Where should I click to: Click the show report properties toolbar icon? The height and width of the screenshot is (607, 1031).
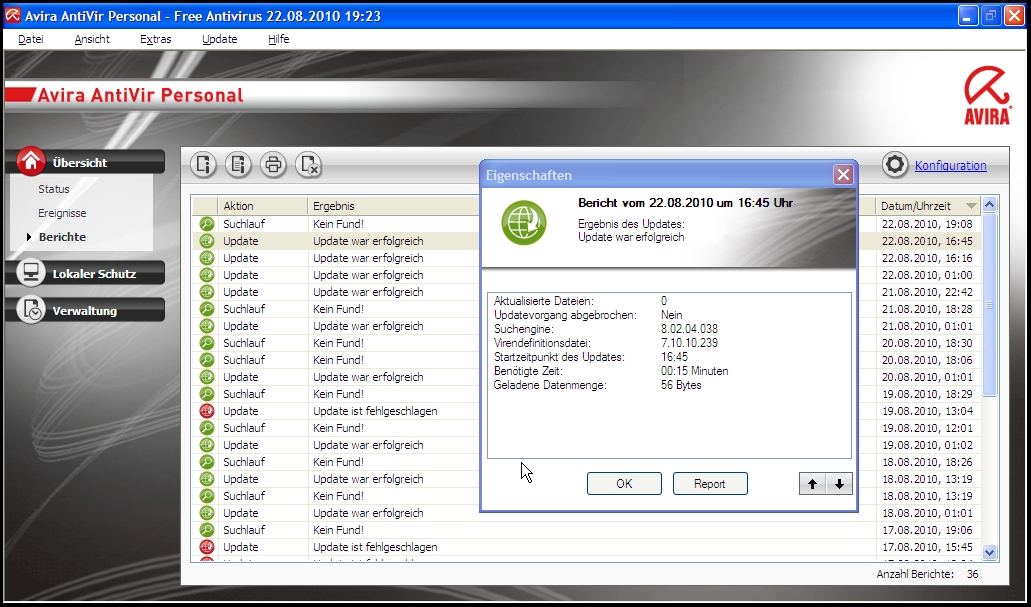click(204, 165)
